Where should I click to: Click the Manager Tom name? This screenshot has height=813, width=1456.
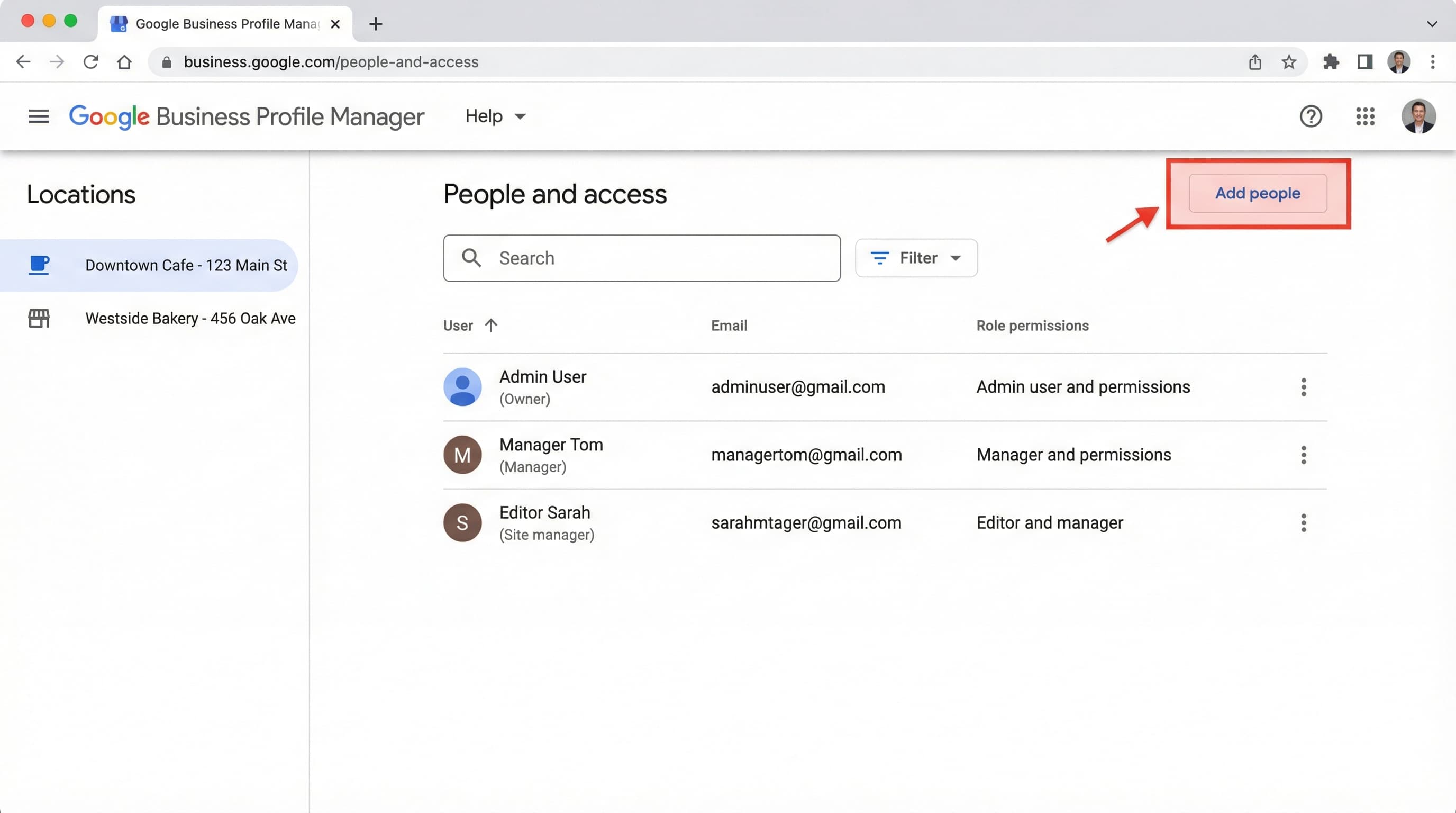pos(551,445)
